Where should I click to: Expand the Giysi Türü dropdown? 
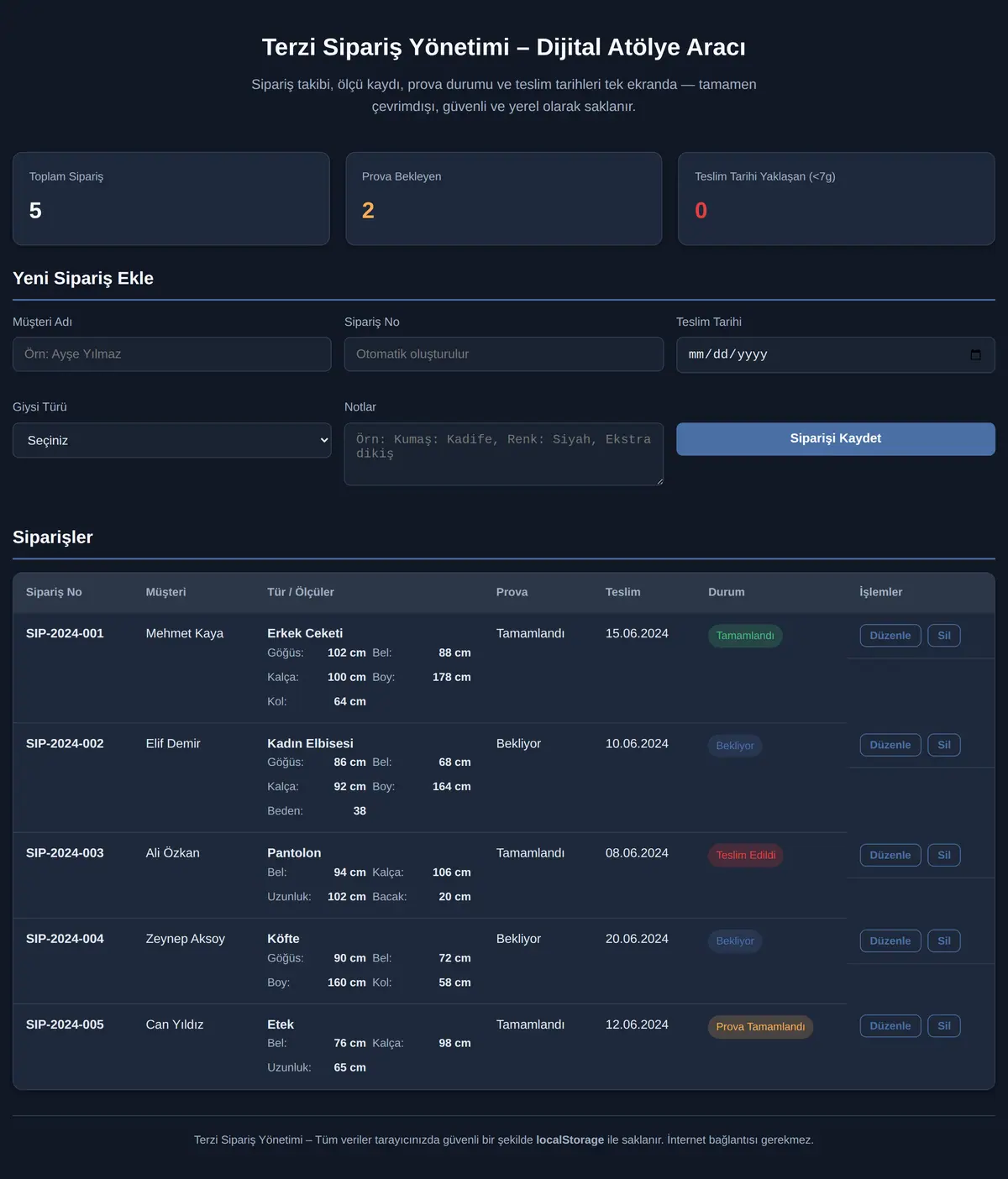[172, 440]
